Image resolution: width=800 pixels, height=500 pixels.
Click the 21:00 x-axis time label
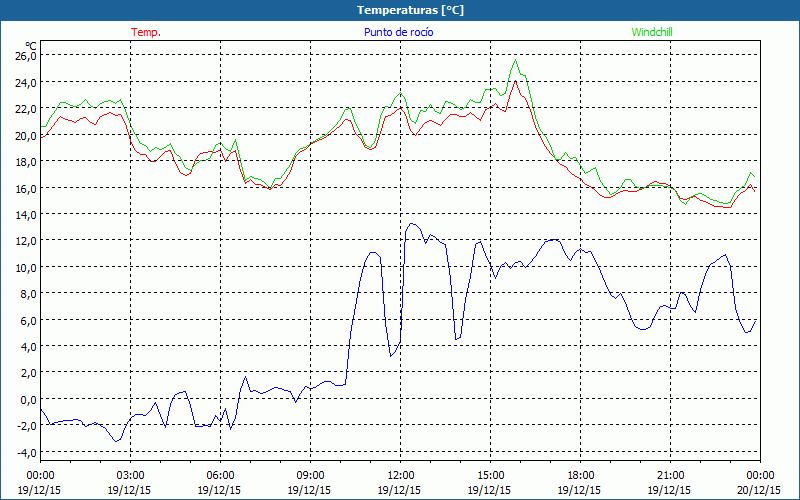click(670, 476)
